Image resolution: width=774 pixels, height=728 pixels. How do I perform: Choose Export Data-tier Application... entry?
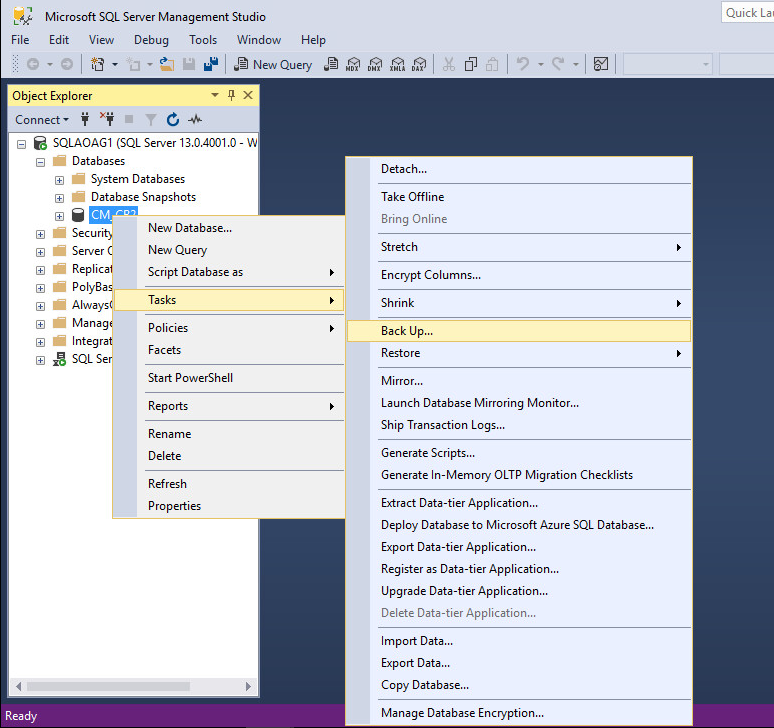519,547
